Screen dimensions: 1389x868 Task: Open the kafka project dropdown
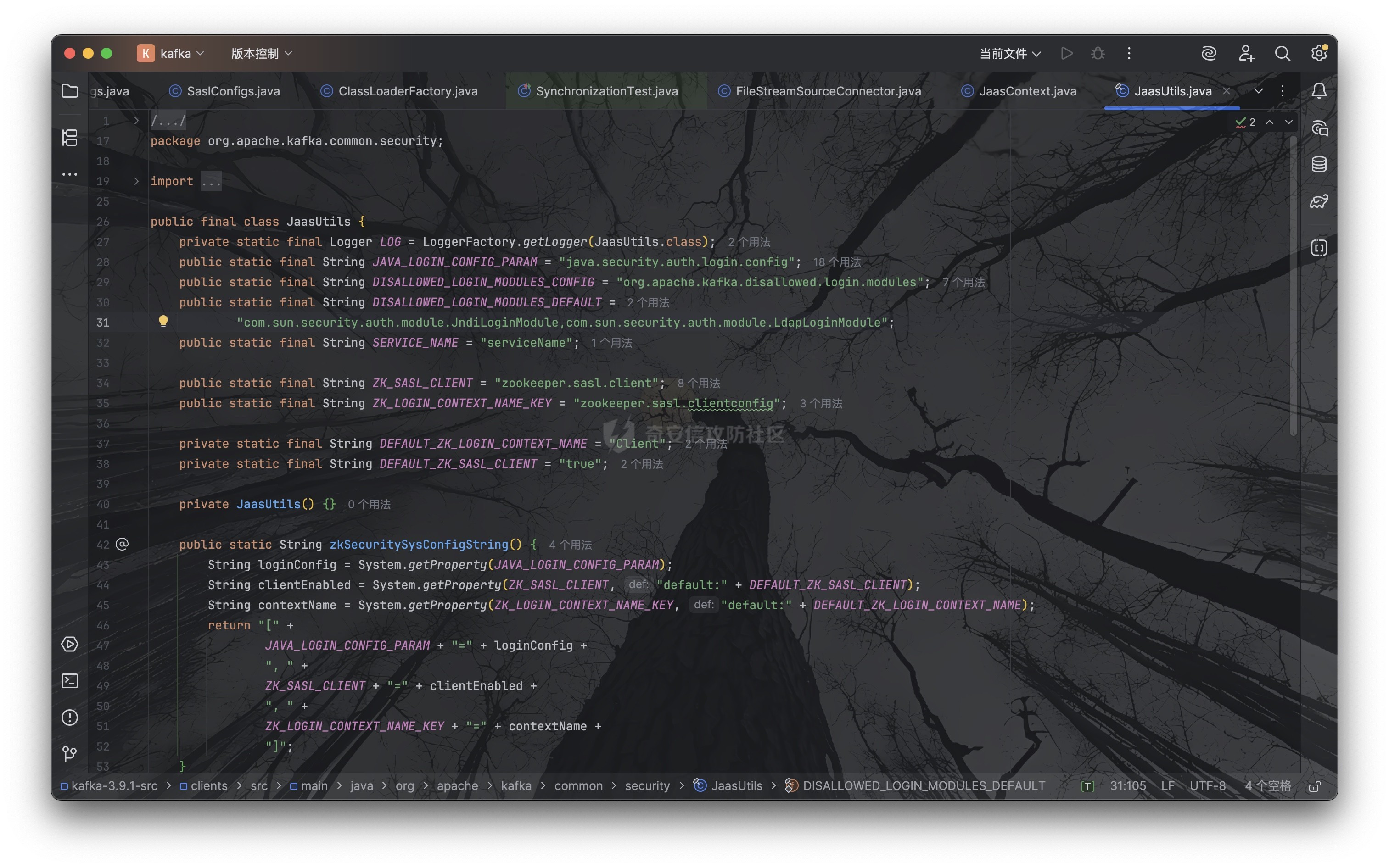[171, 53]
